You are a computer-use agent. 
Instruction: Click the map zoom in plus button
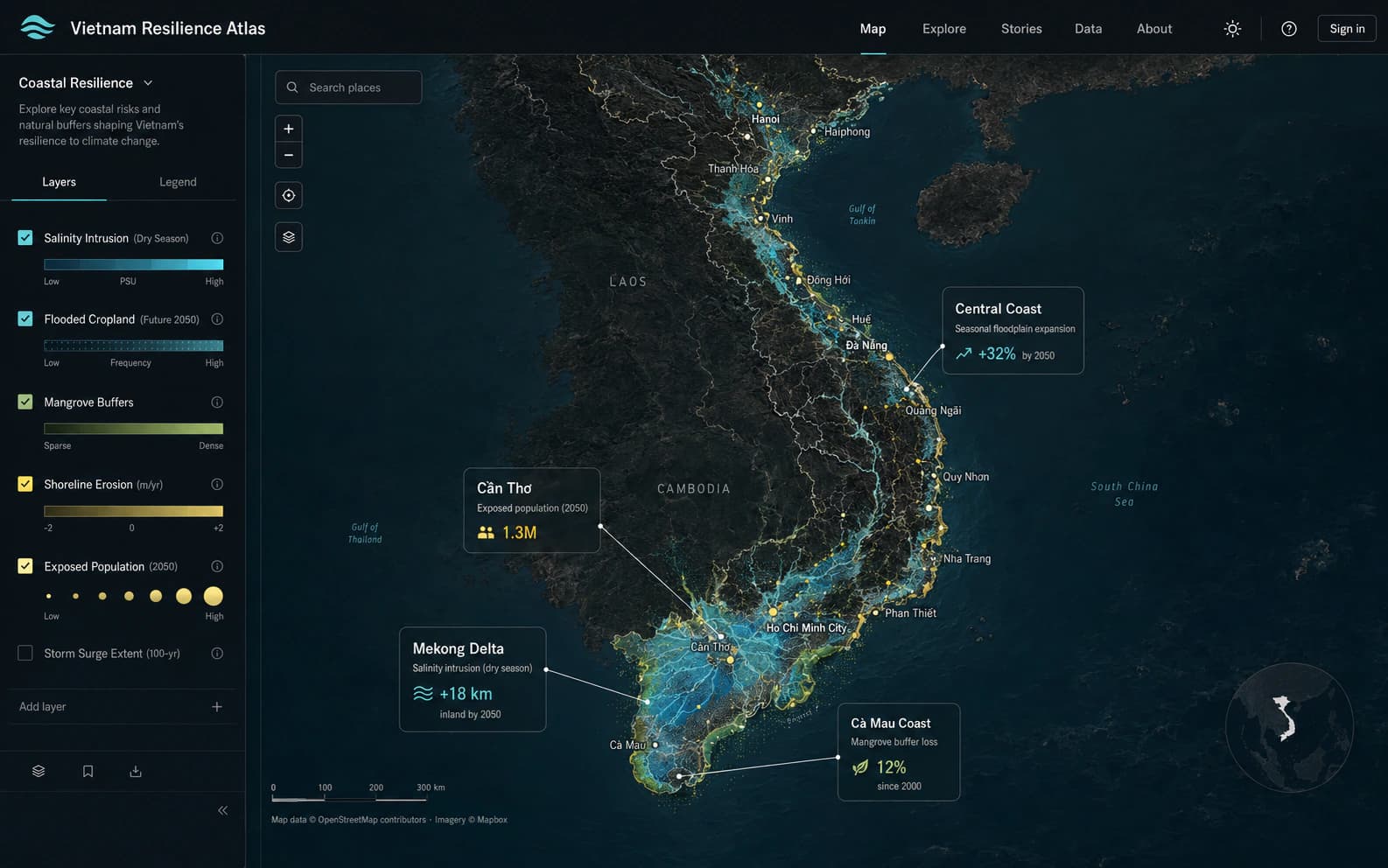tap(289, 129)
